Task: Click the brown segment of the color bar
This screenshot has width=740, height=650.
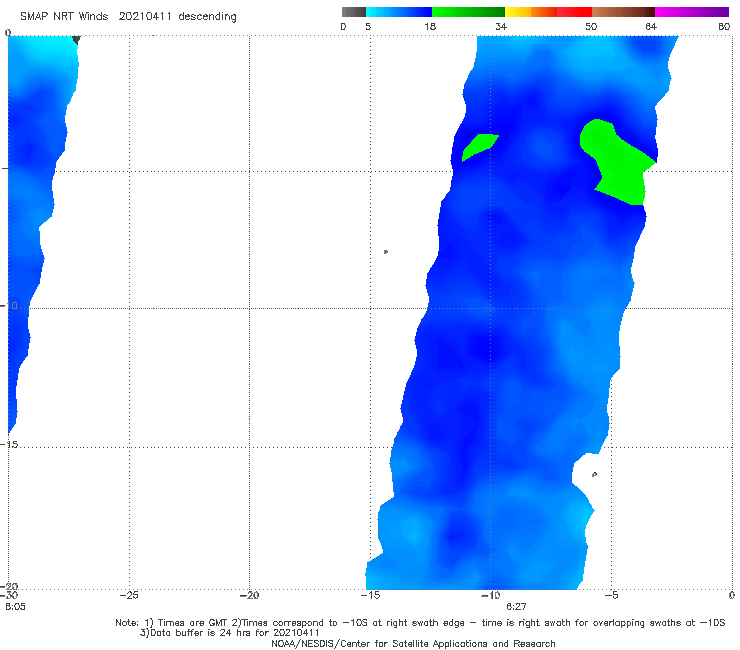Action: 623,12
